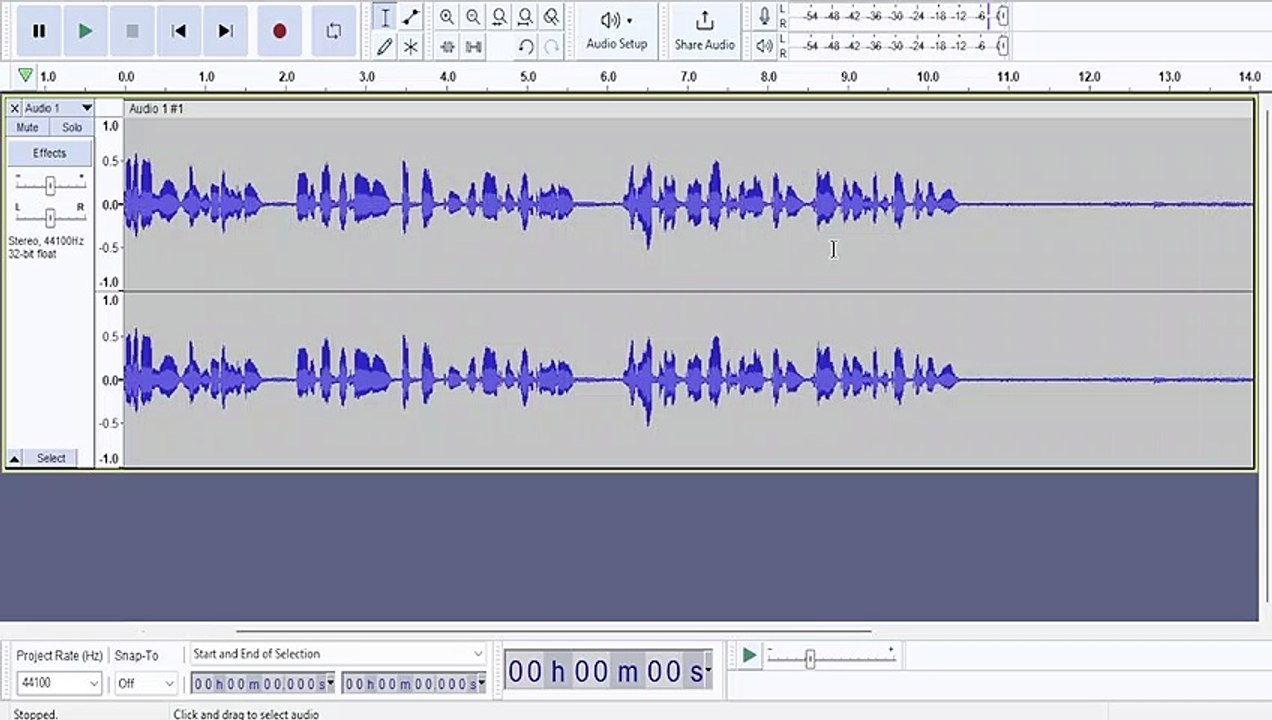The height and width of the screenshot is (720, 1272).
Task: Click the horizontal scrollbar thumb
Action: tap(553, 631)
